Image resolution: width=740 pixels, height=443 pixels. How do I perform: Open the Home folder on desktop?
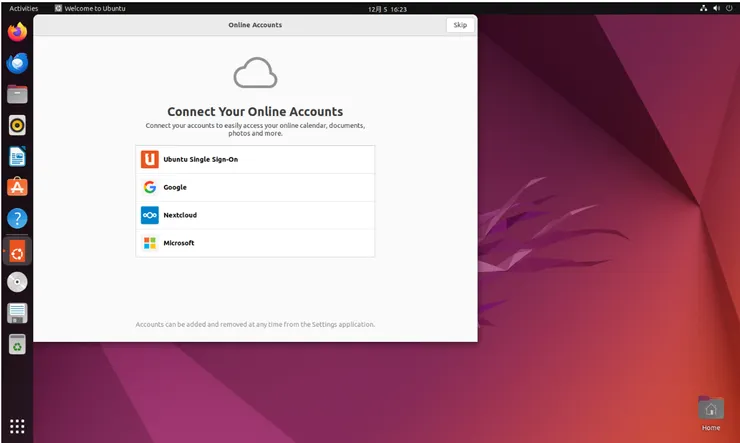point(711,413)
